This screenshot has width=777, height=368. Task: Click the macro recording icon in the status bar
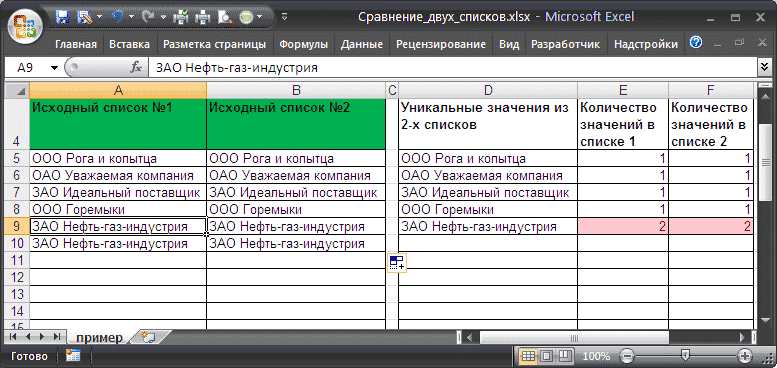coord(73,356)
